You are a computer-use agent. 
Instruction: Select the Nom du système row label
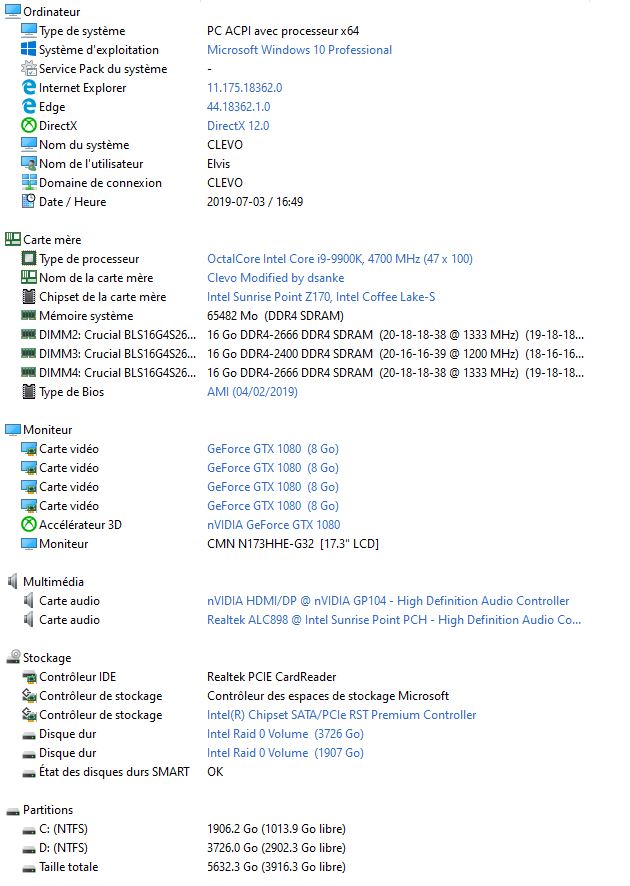click(x=84, y=145)
